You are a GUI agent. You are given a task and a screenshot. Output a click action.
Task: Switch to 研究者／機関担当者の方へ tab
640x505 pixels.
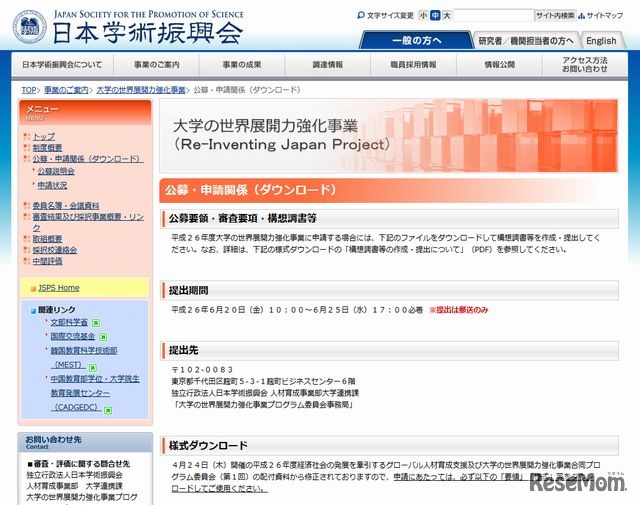tap(526, 41)
